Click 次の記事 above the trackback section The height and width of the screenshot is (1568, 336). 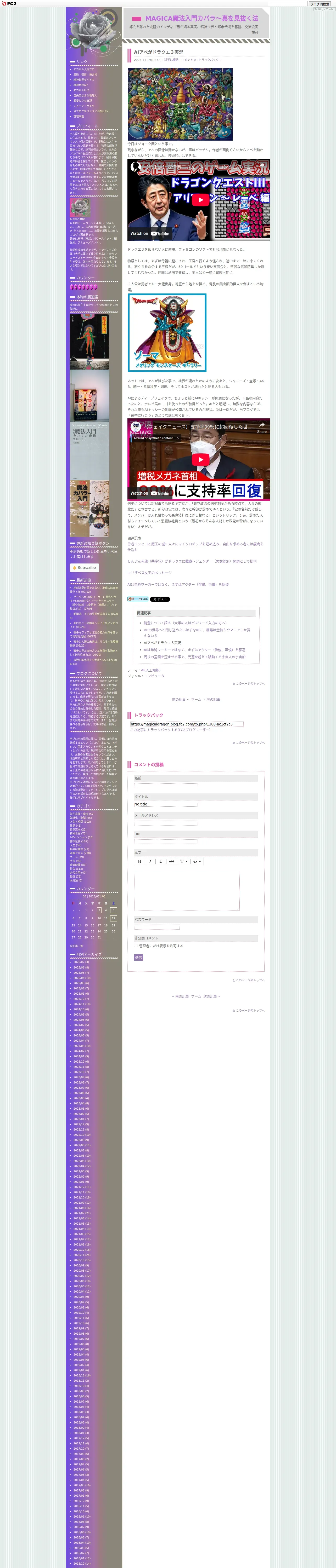click(x=214, y=699)
